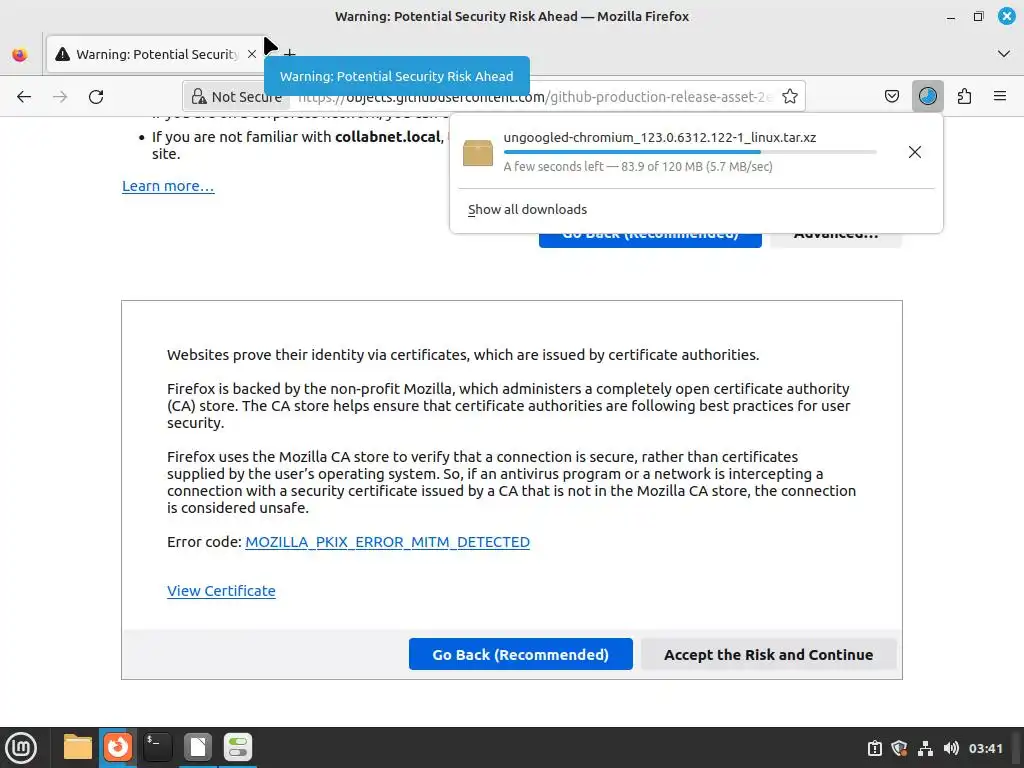Click the forward navigation arrow
The height and width of the screenshot is (768, 1024).
pyautogui.click(x=60, y=97)
